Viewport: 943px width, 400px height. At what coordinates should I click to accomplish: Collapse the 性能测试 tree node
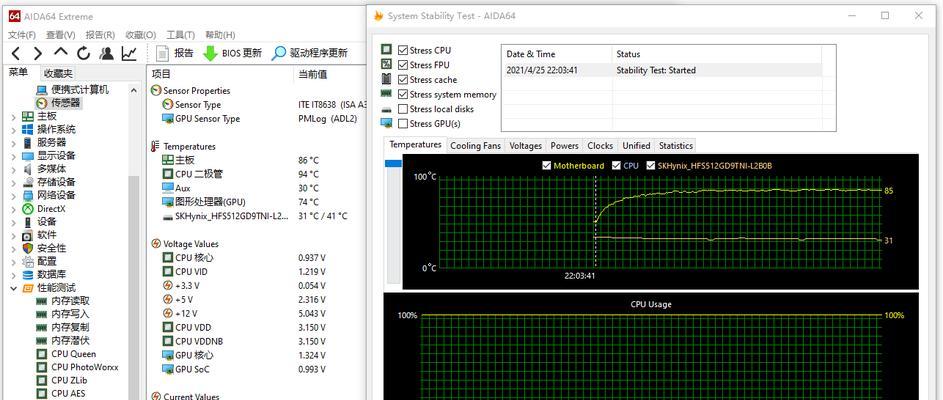coord(13,289)
